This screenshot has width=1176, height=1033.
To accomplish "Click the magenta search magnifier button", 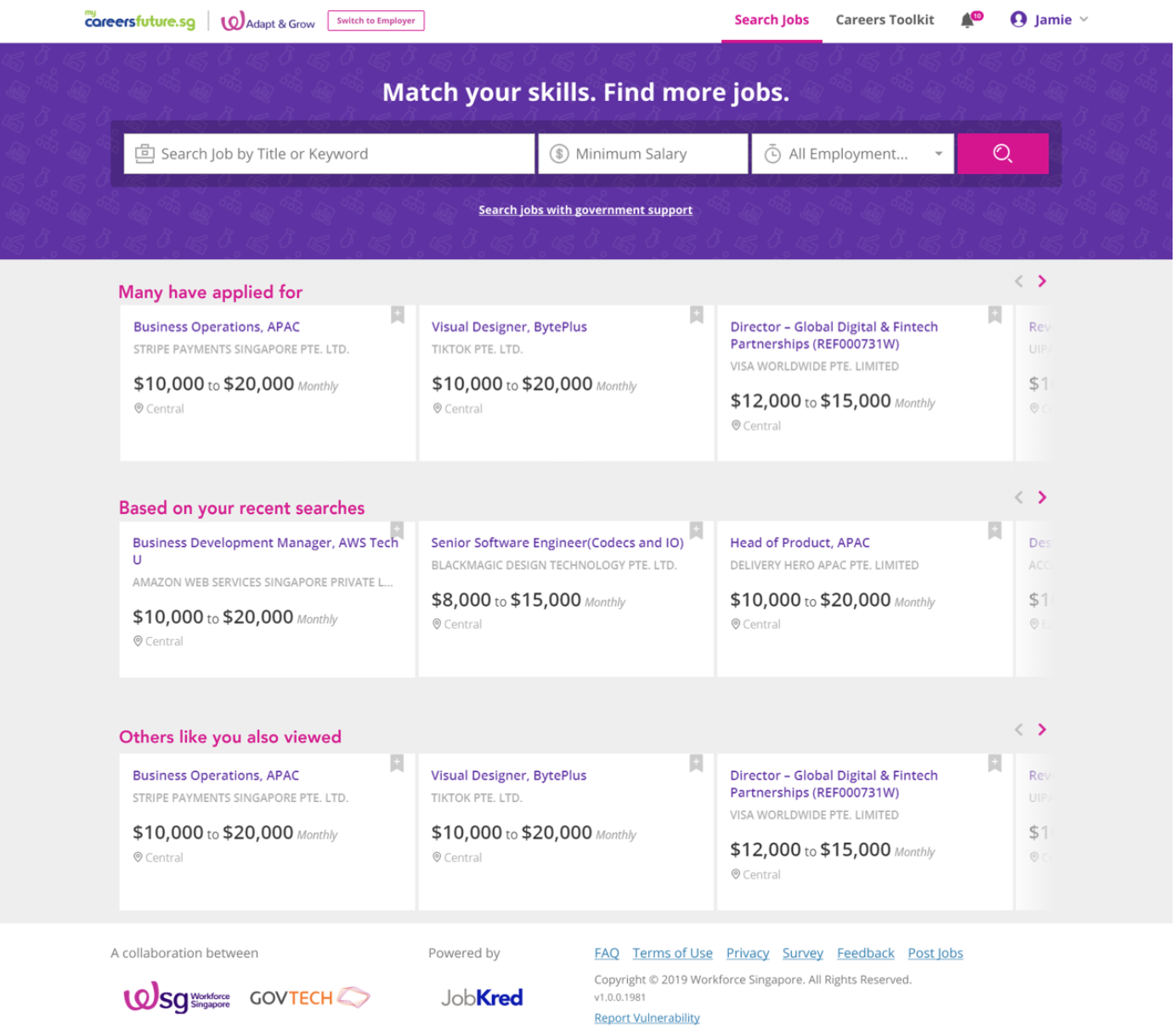I will (x=1005, y=154).
